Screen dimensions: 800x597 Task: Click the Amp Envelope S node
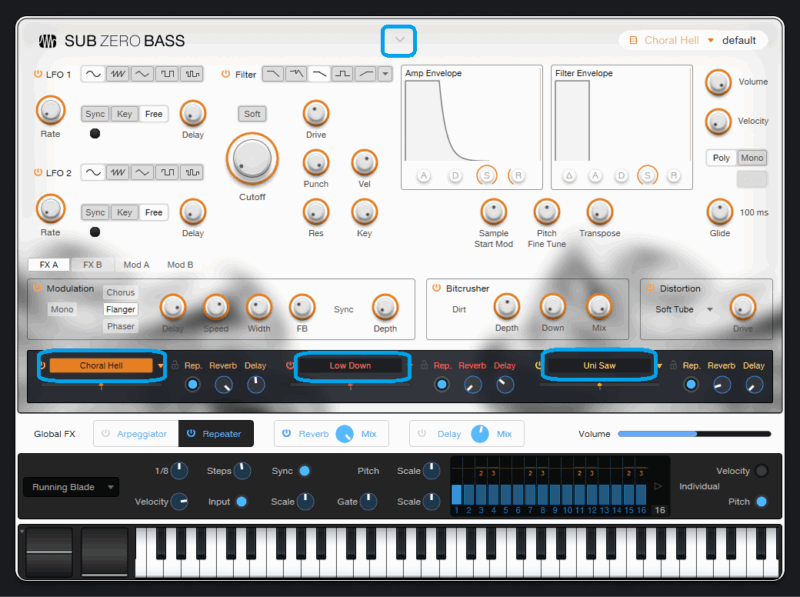487,176
